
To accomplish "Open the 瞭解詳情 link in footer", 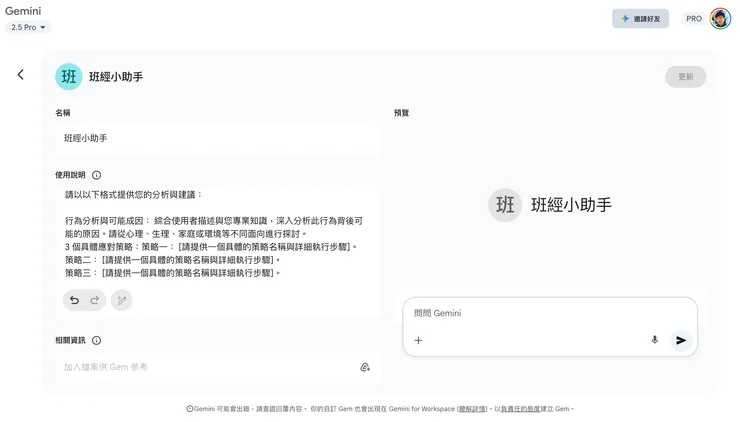I will click(472, 409).
